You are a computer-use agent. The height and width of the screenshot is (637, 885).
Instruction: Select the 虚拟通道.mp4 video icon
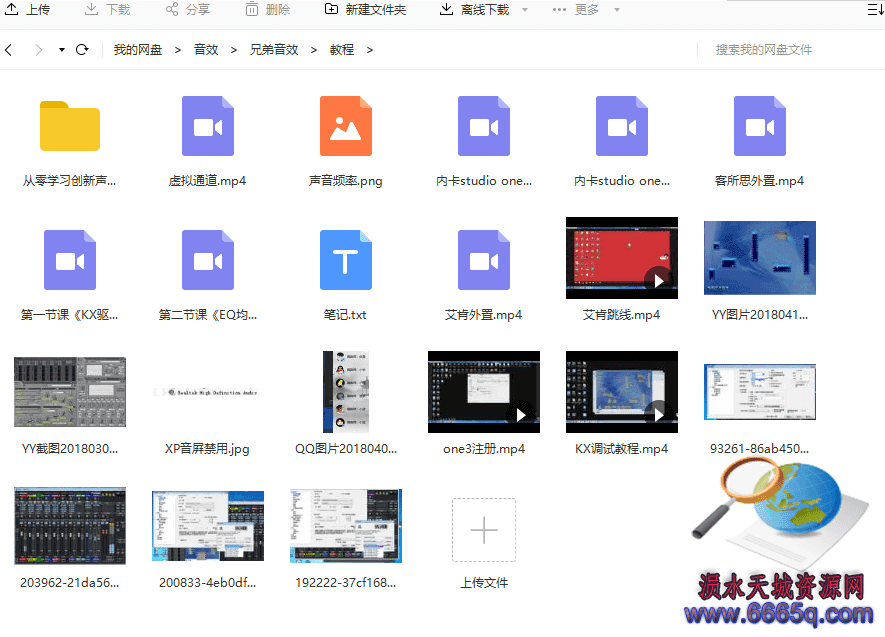tap(208, 126)
